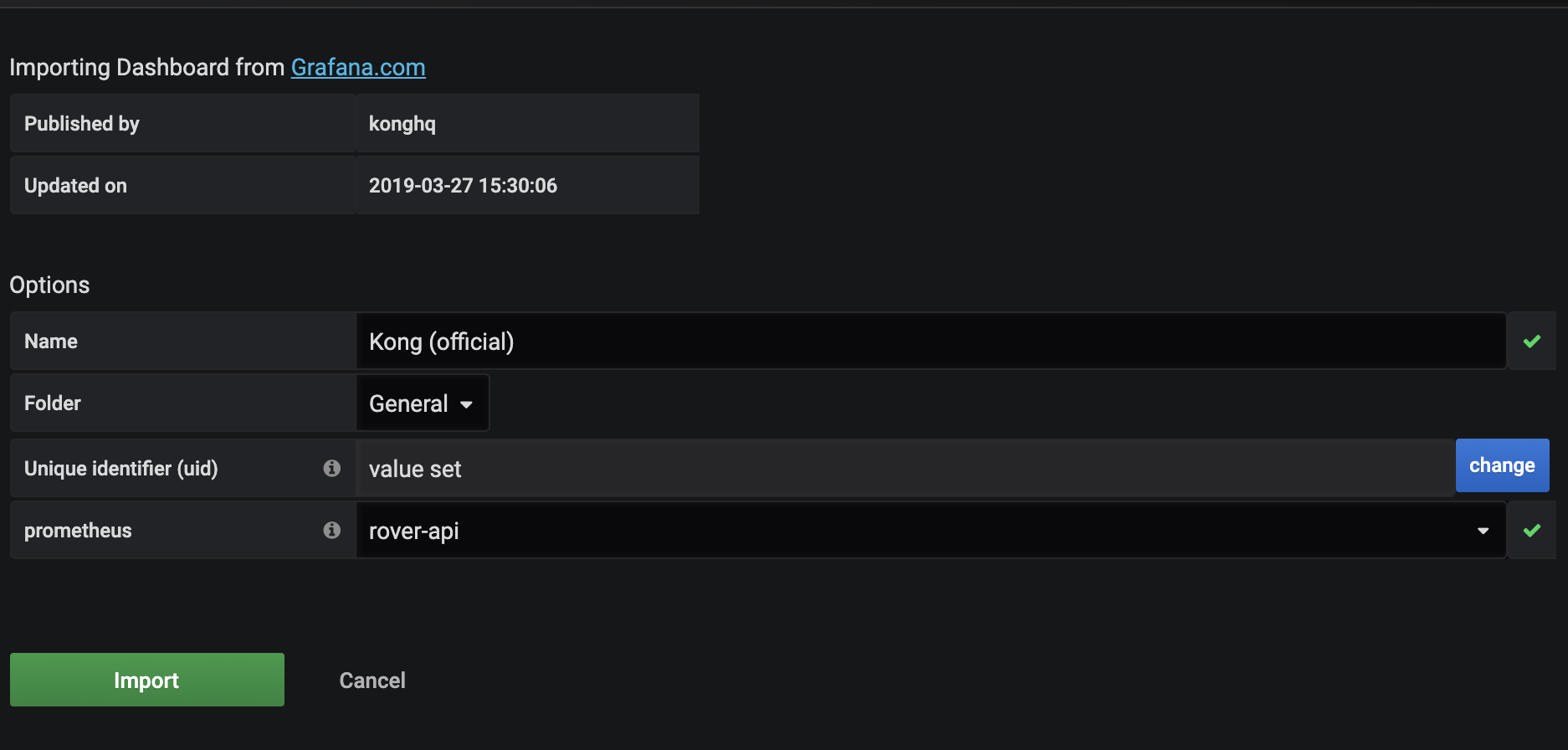1568x750 pixels.
Task: Click the info icon beside the prometheus field
Action: click(x=332, y=530)
